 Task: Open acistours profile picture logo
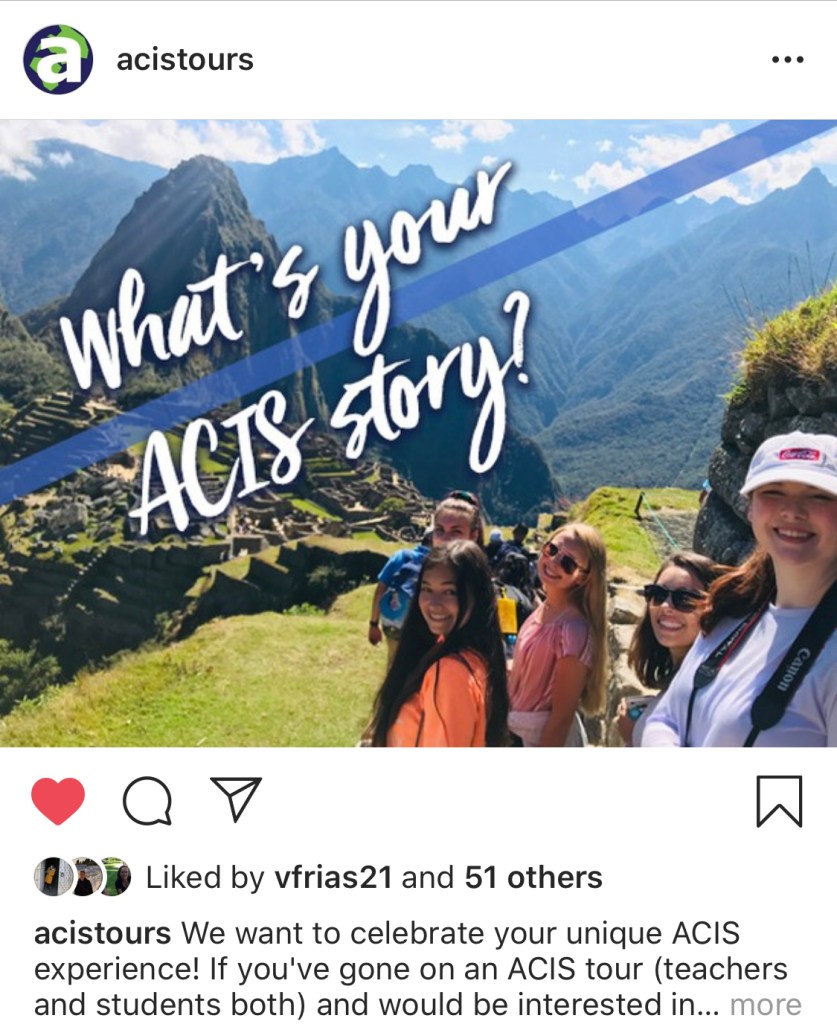[58, 59]
